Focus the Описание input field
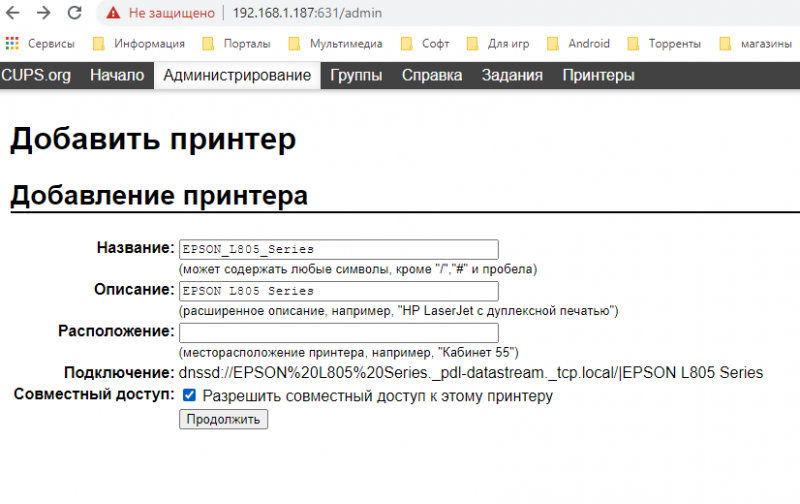This screenshot has width=800, height=504. pos(339,291)
